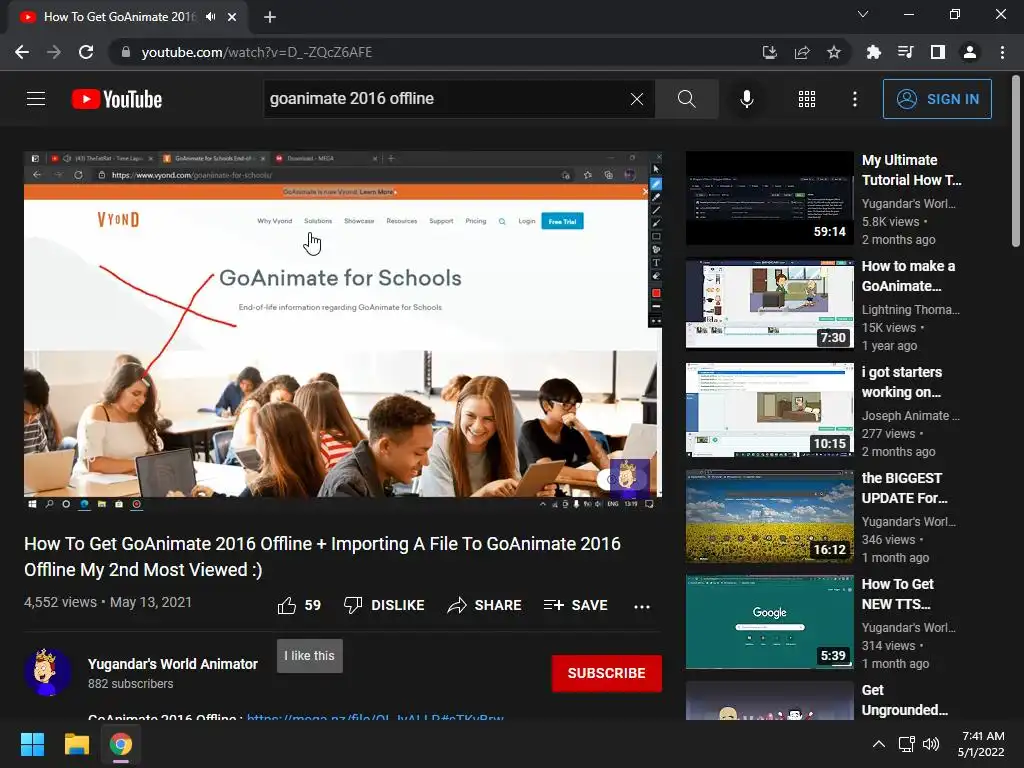This screenshot has width=1024, height=768.
Task: Open YouTube settings three-dot menu
Action: [855, 99]
